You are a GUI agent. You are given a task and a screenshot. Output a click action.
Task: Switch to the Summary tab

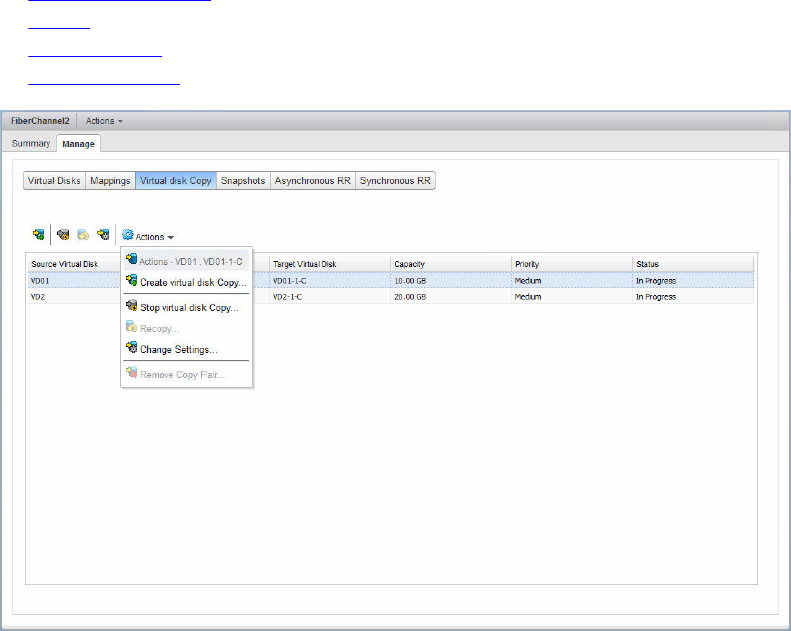pyautogui.click(x=31, y=144)
